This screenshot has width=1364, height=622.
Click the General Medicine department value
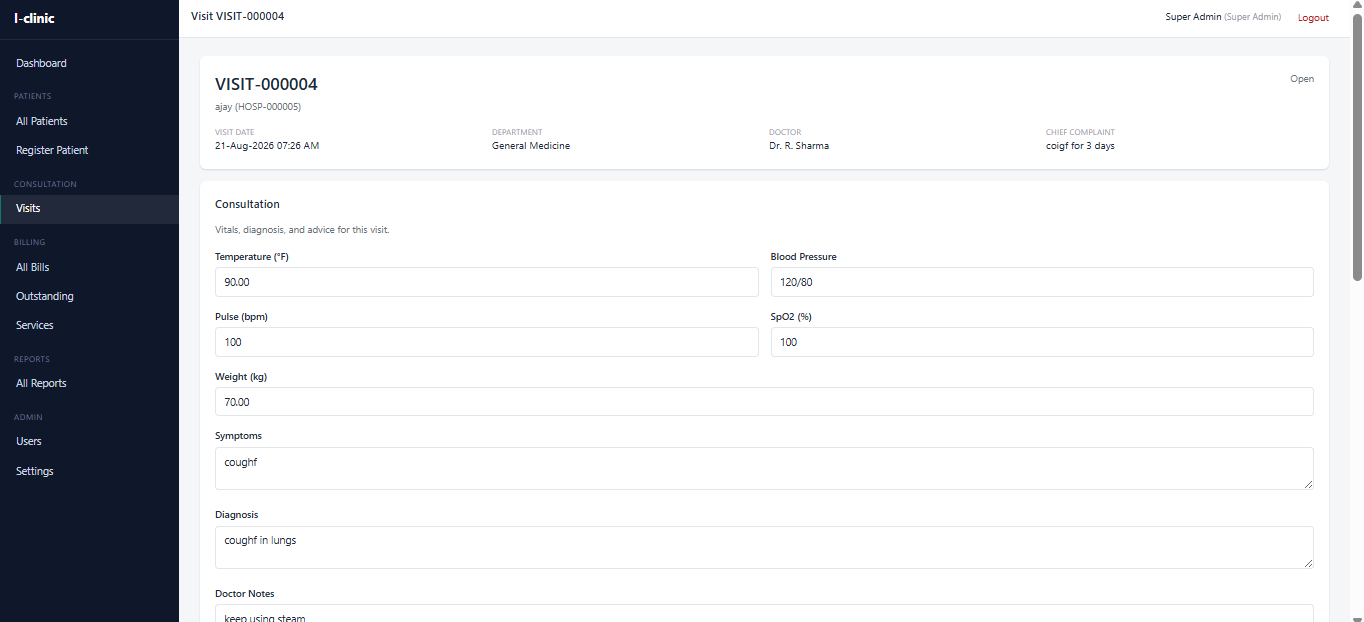coord(531,146)
